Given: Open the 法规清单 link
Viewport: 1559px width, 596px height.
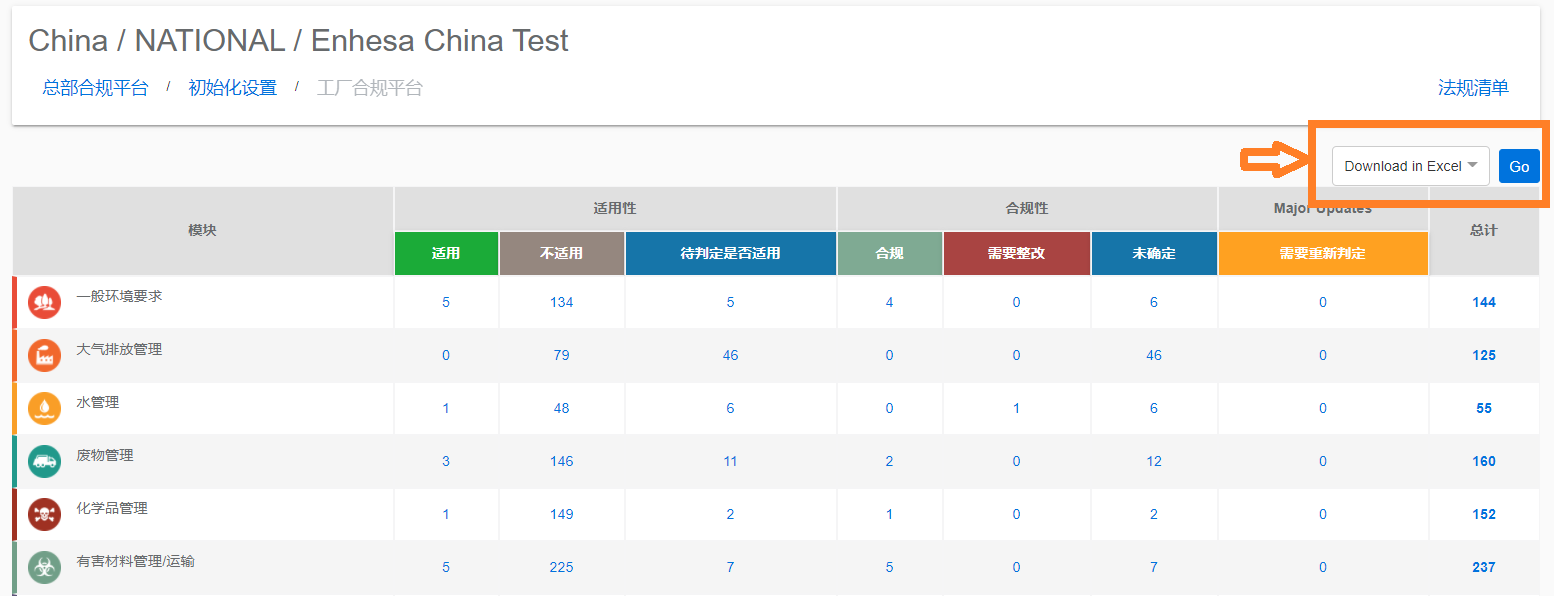Looking at the screenshot, I should tap(1473, 88).
